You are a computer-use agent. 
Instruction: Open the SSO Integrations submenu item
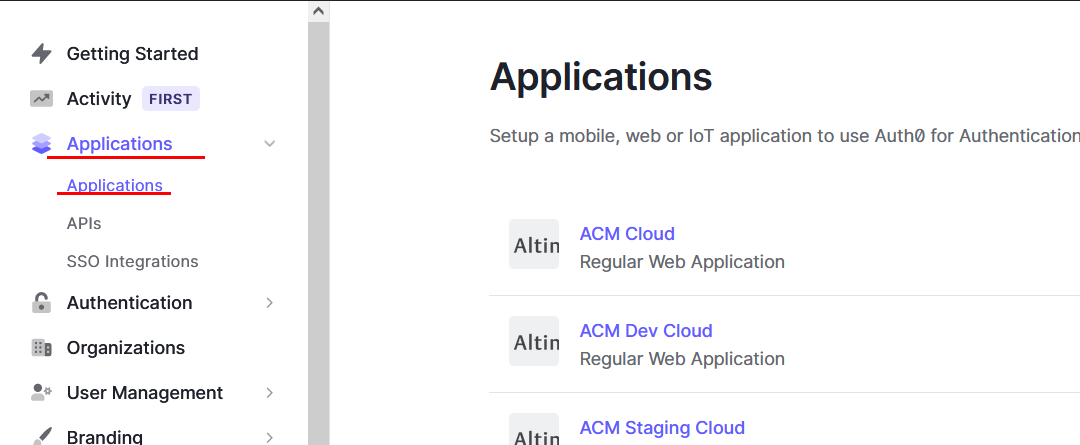click(x=132, y=262)
